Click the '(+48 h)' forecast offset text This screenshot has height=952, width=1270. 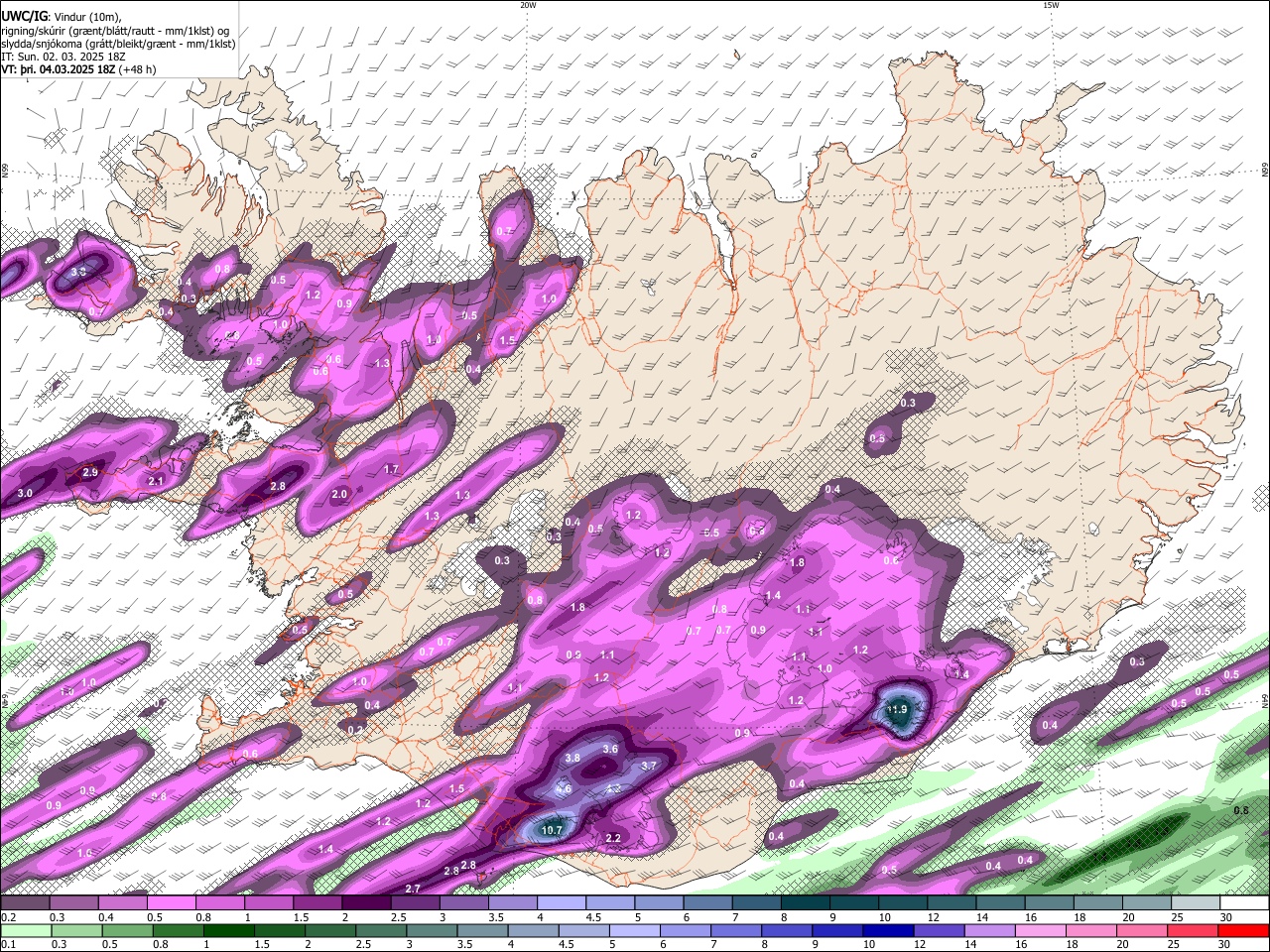coord(137,69)
